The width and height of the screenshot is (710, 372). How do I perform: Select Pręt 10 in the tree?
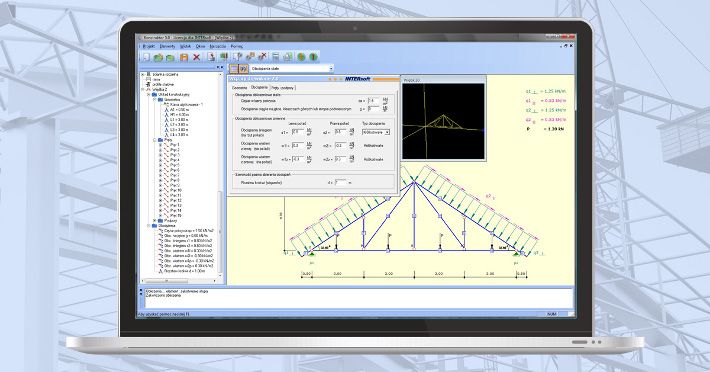[x=176, y=191]
